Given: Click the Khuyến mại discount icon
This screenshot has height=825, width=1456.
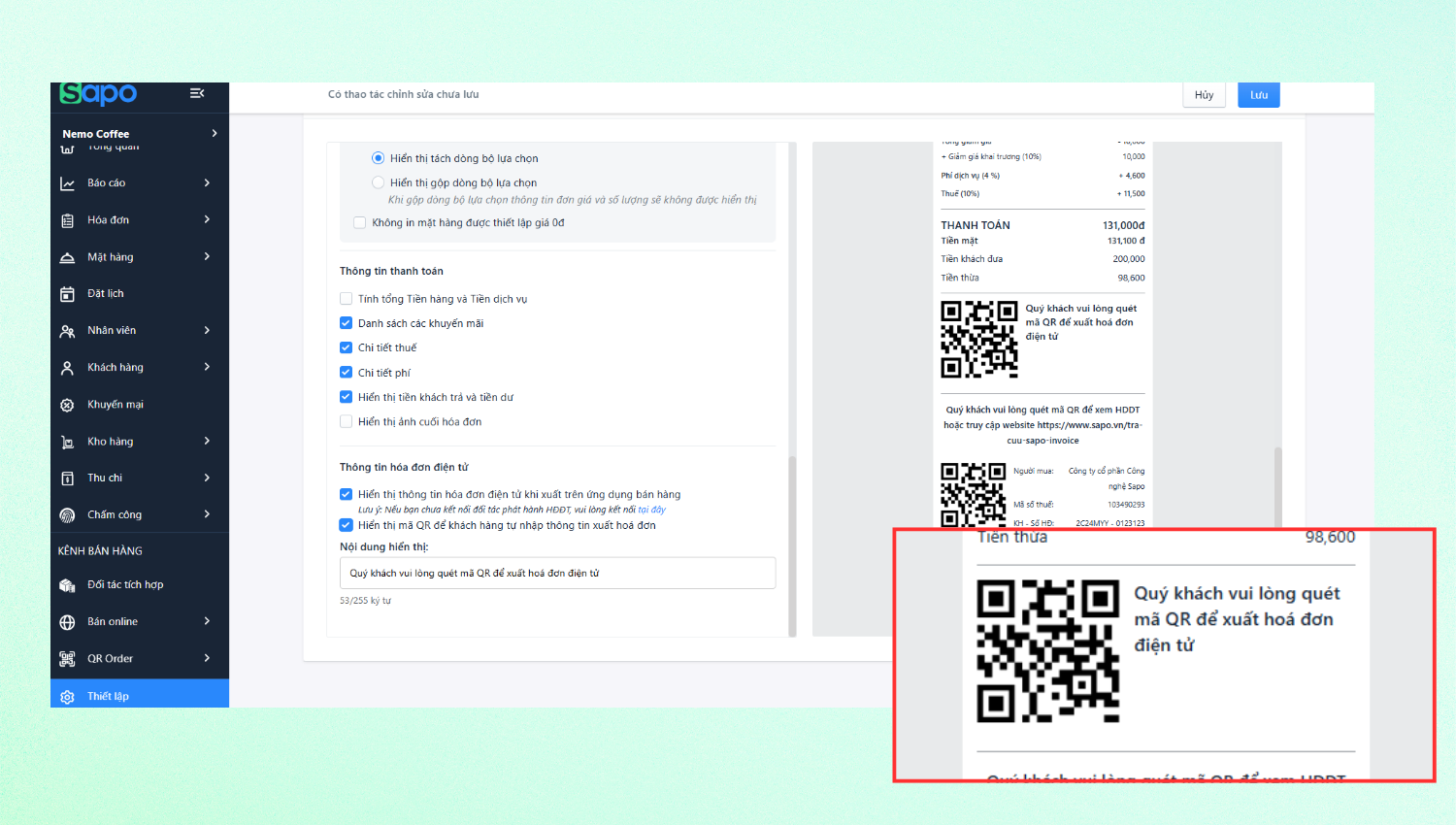Looking at the screenshot, I should [67, 405].
